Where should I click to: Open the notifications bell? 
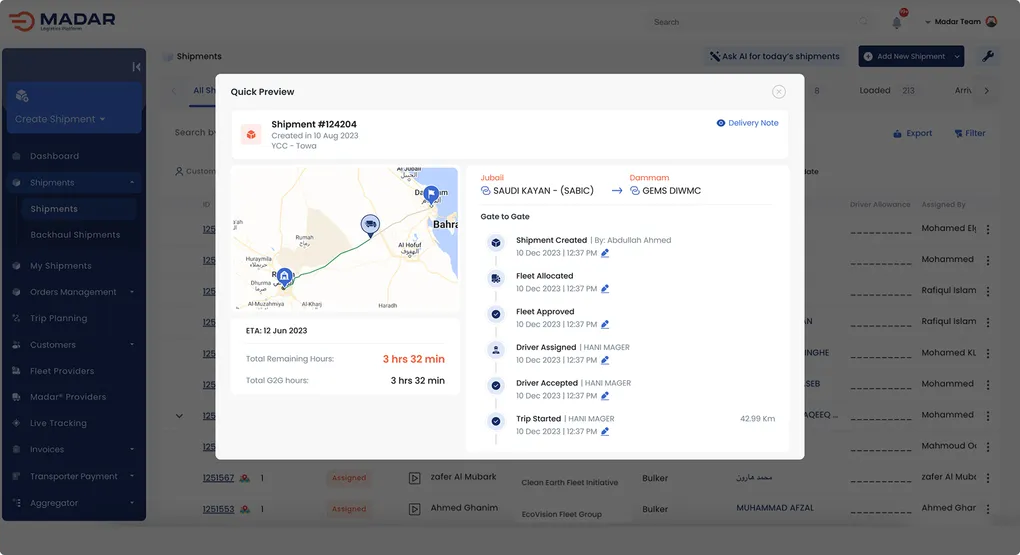(896, 22)
